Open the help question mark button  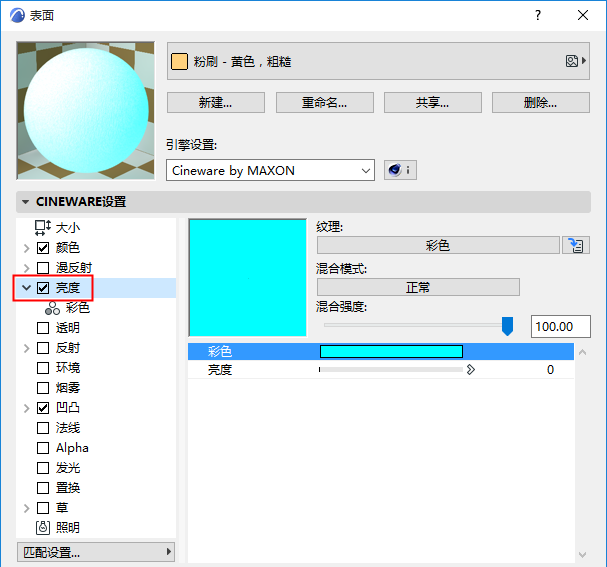tap(538, 15)
